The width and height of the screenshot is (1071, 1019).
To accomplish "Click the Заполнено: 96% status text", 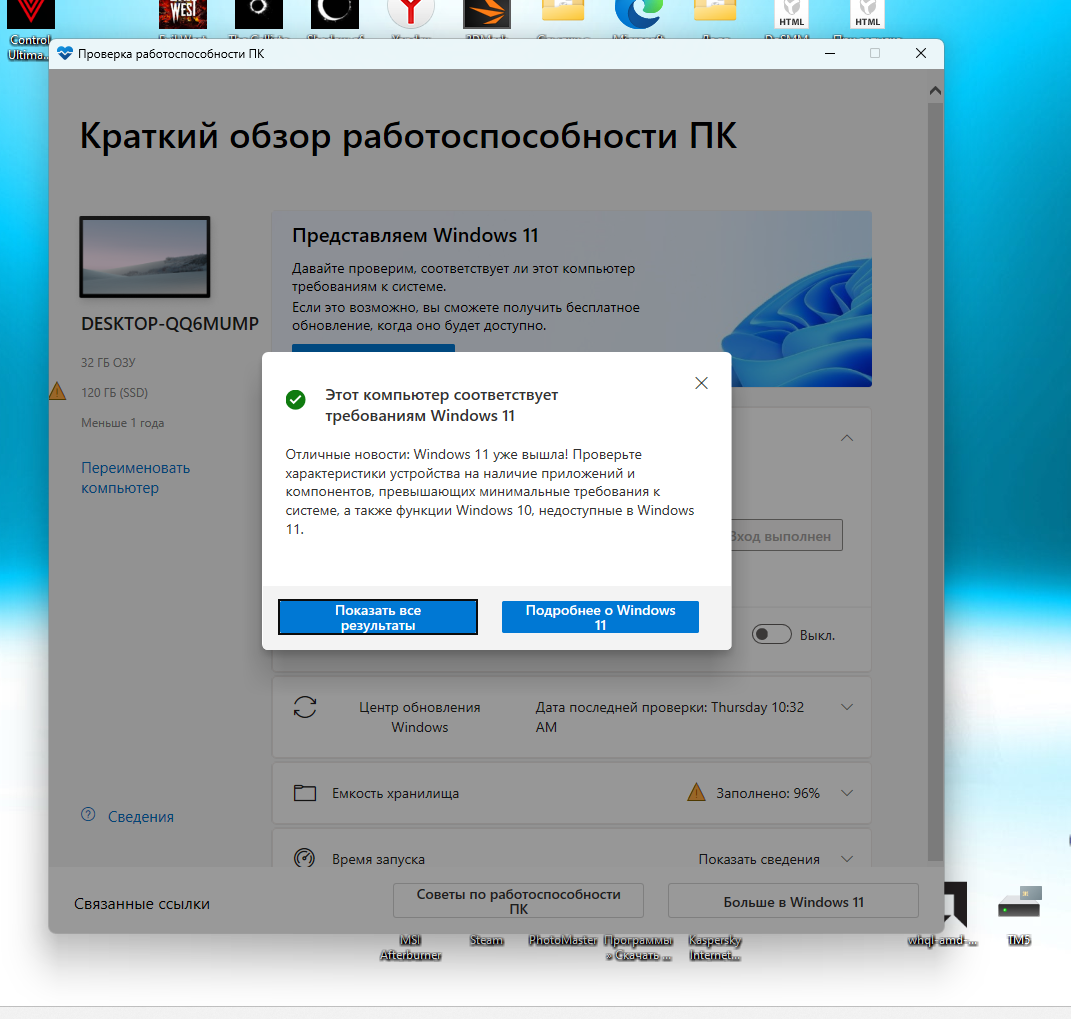I will (x=768, y=793).
